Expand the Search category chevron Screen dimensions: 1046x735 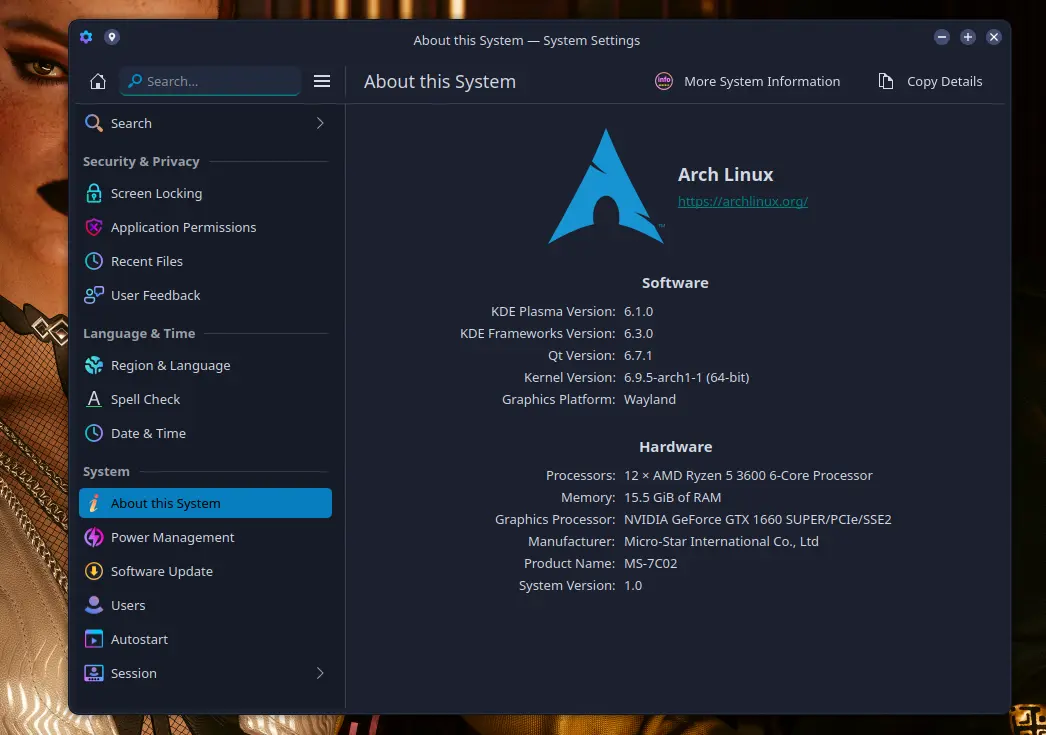320,123
